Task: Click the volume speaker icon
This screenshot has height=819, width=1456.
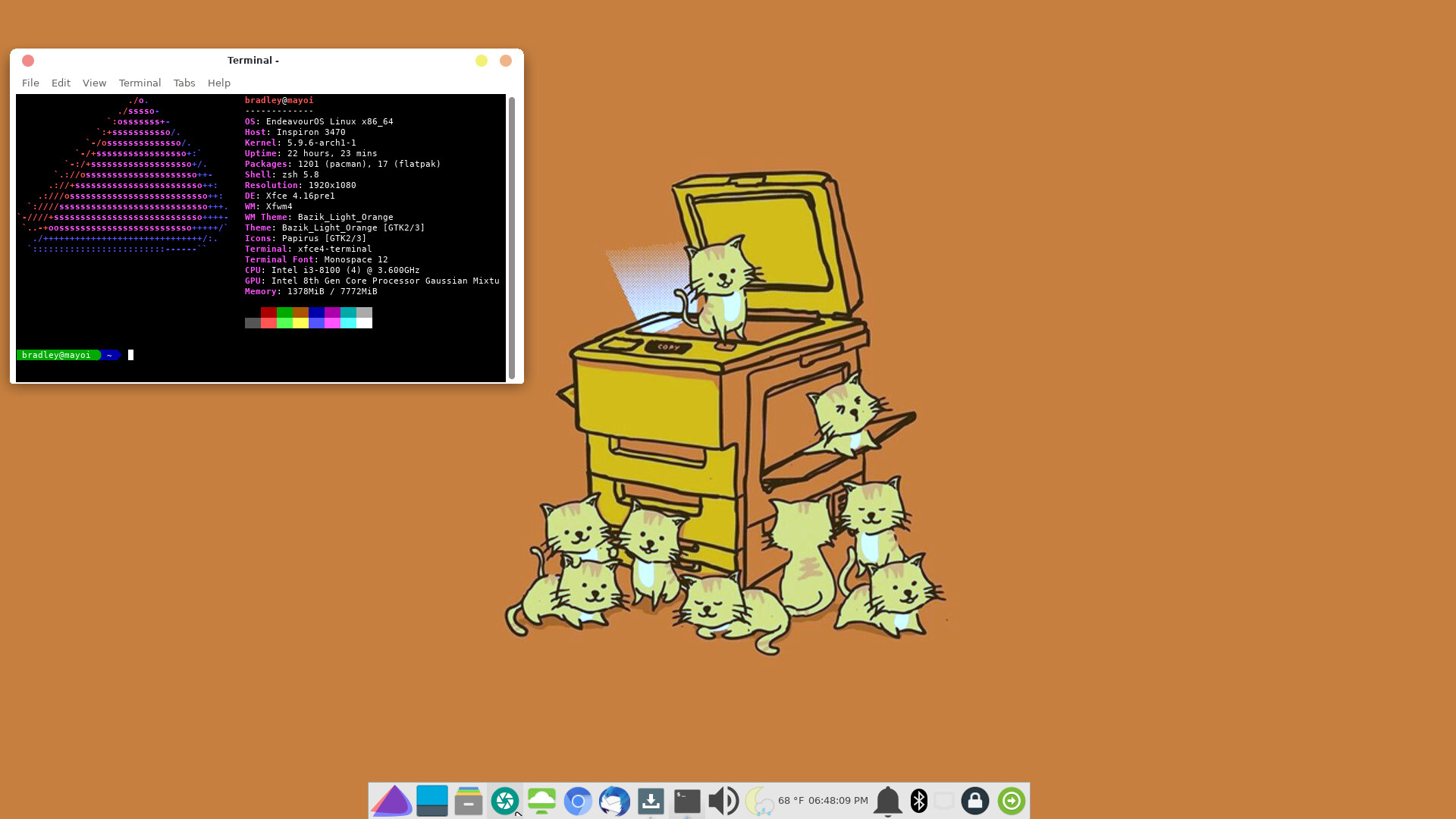Action: (x=723, y=801)
